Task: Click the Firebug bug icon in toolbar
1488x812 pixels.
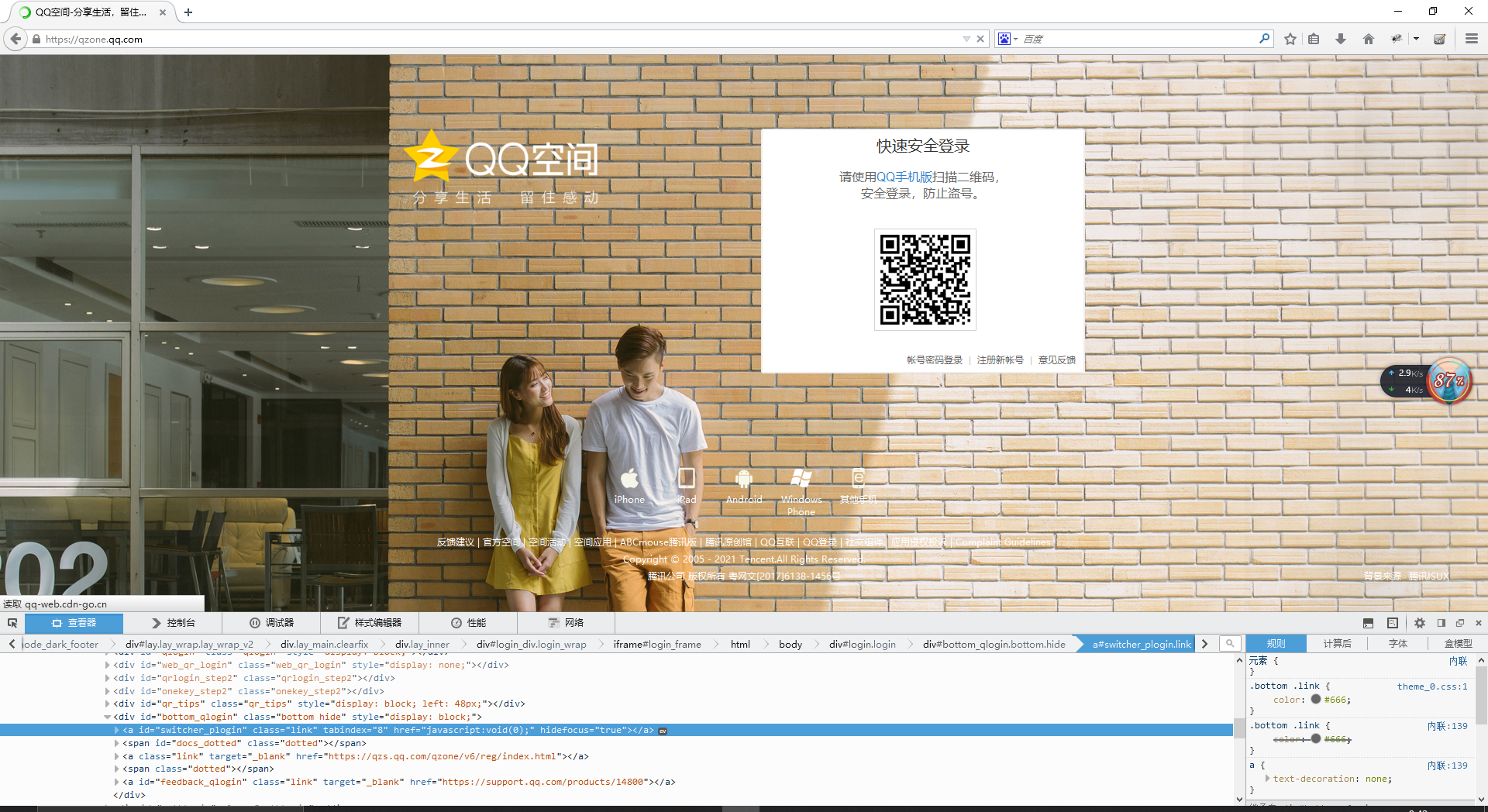Action: [x=1397, y=39]
